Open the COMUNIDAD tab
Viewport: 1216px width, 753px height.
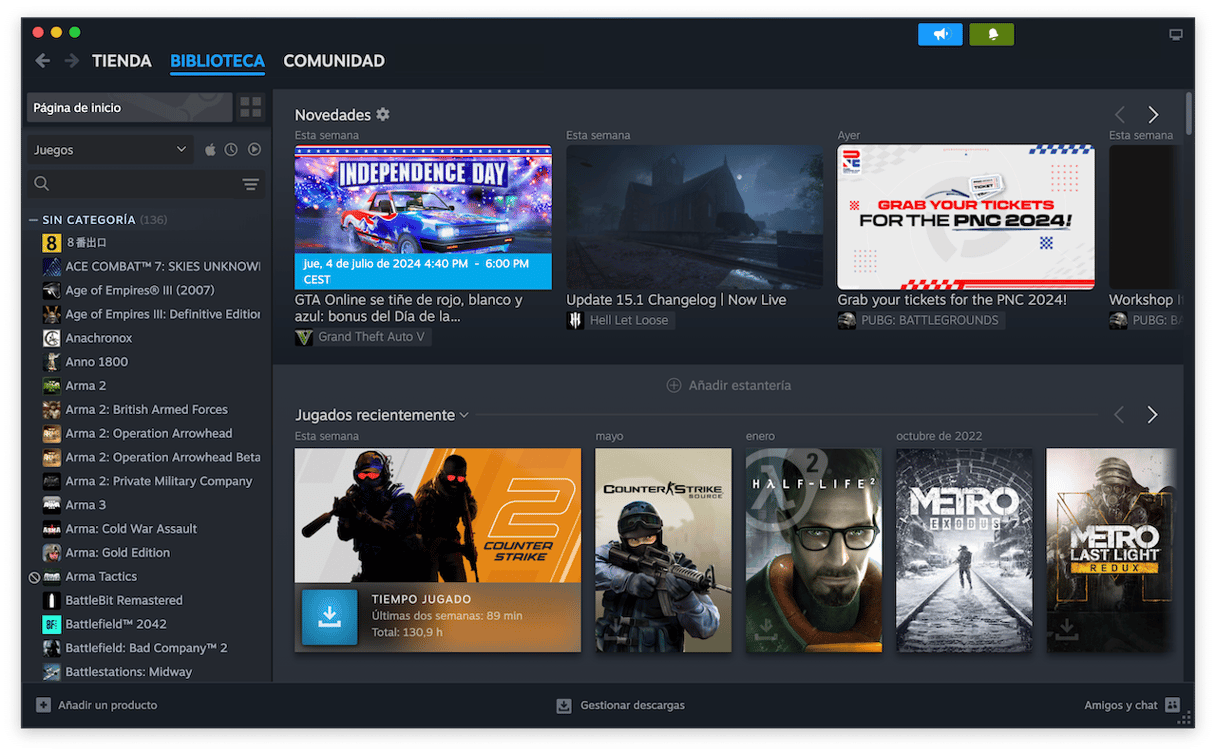pyautogui.click(x=334, y=61)
